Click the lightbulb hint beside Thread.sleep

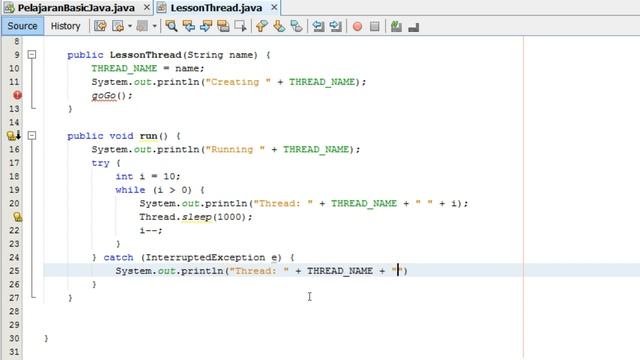[x=17, y=217]
